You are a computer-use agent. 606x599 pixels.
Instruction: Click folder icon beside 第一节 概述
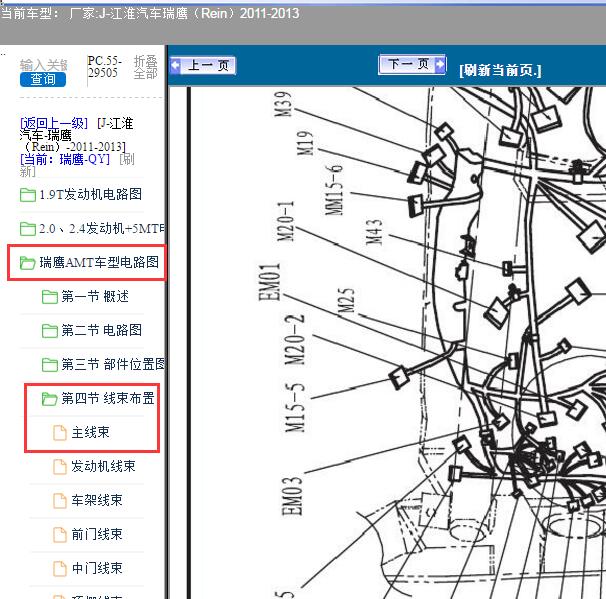(x=50, y=297)
